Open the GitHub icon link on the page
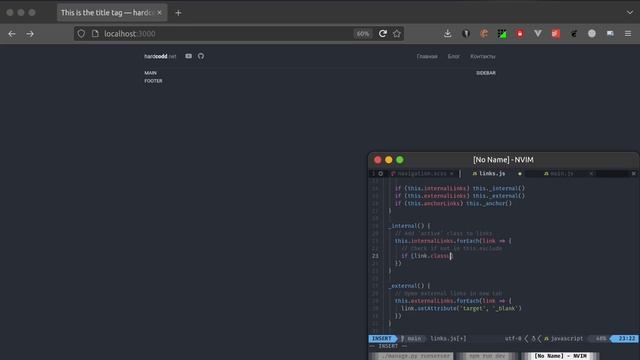 click(201, 56)
